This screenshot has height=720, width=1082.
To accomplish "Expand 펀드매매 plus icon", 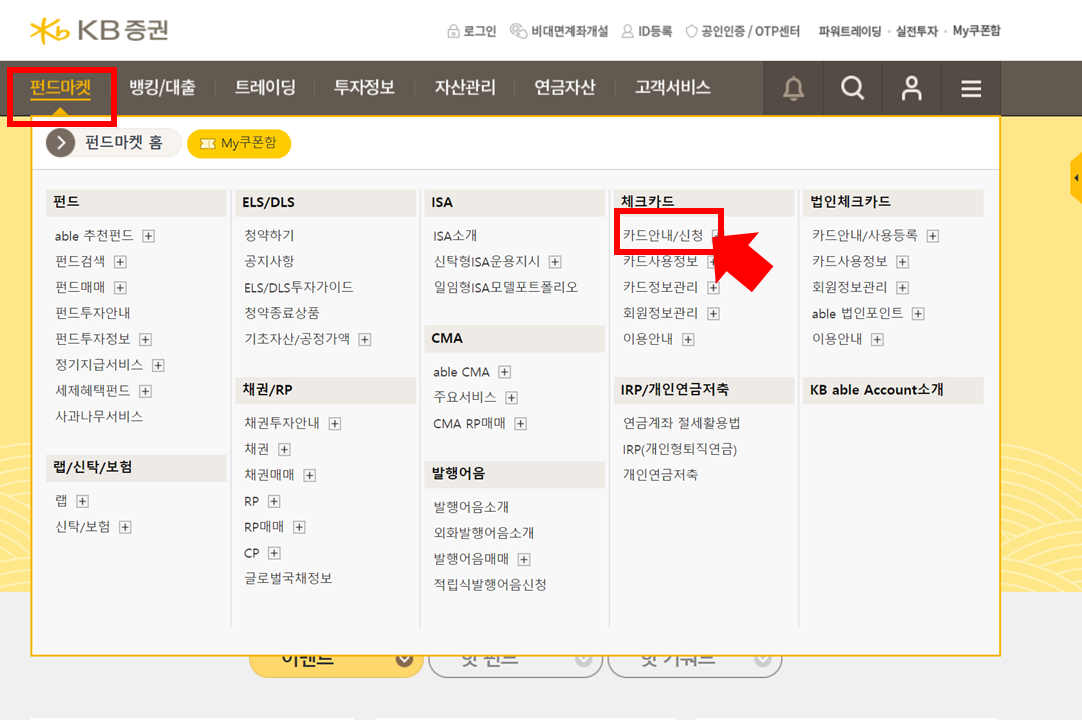I will coord(120,287).
